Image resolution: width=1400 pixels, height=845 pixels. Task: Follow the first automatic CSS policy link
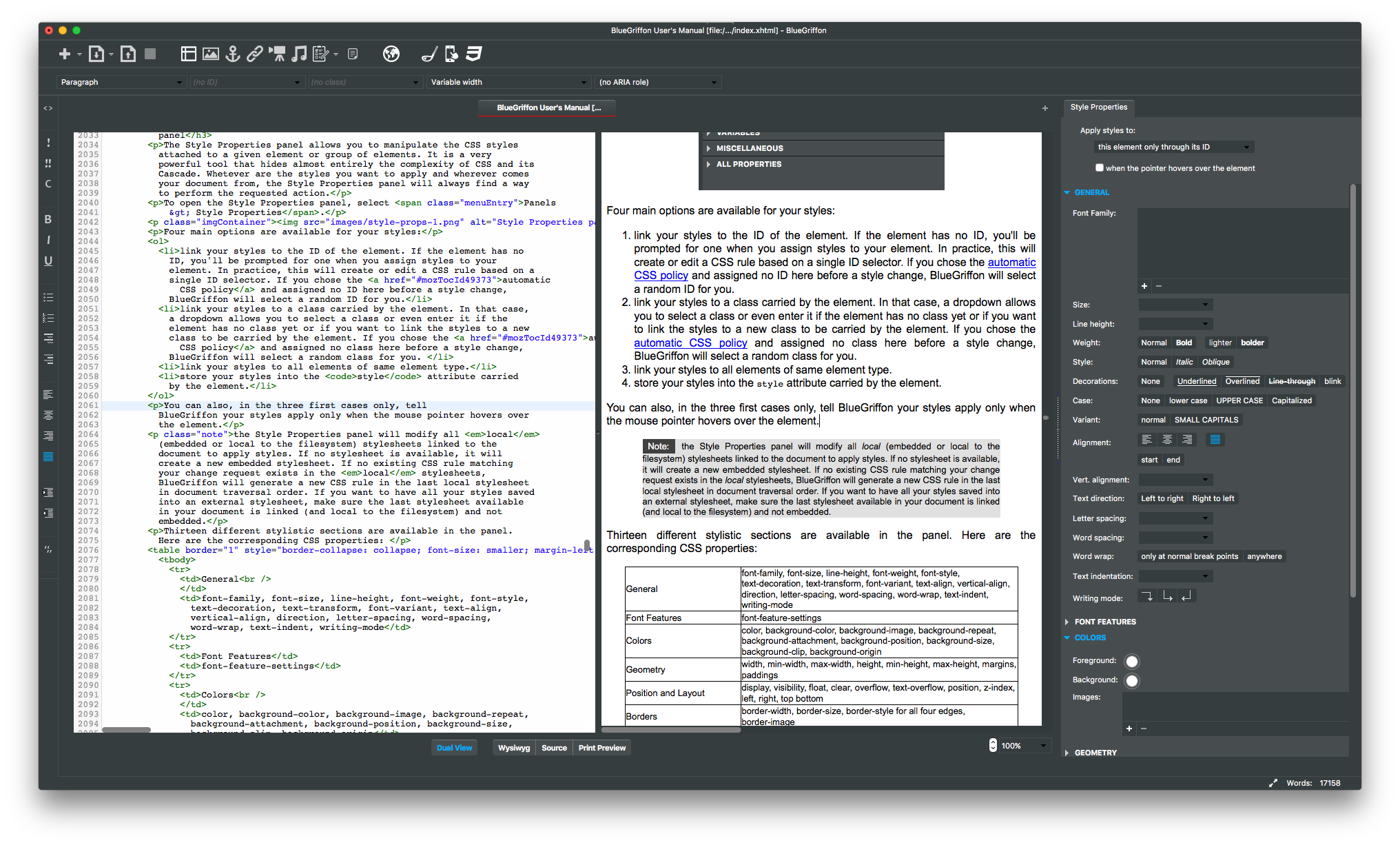click(x=1011, y=262)
